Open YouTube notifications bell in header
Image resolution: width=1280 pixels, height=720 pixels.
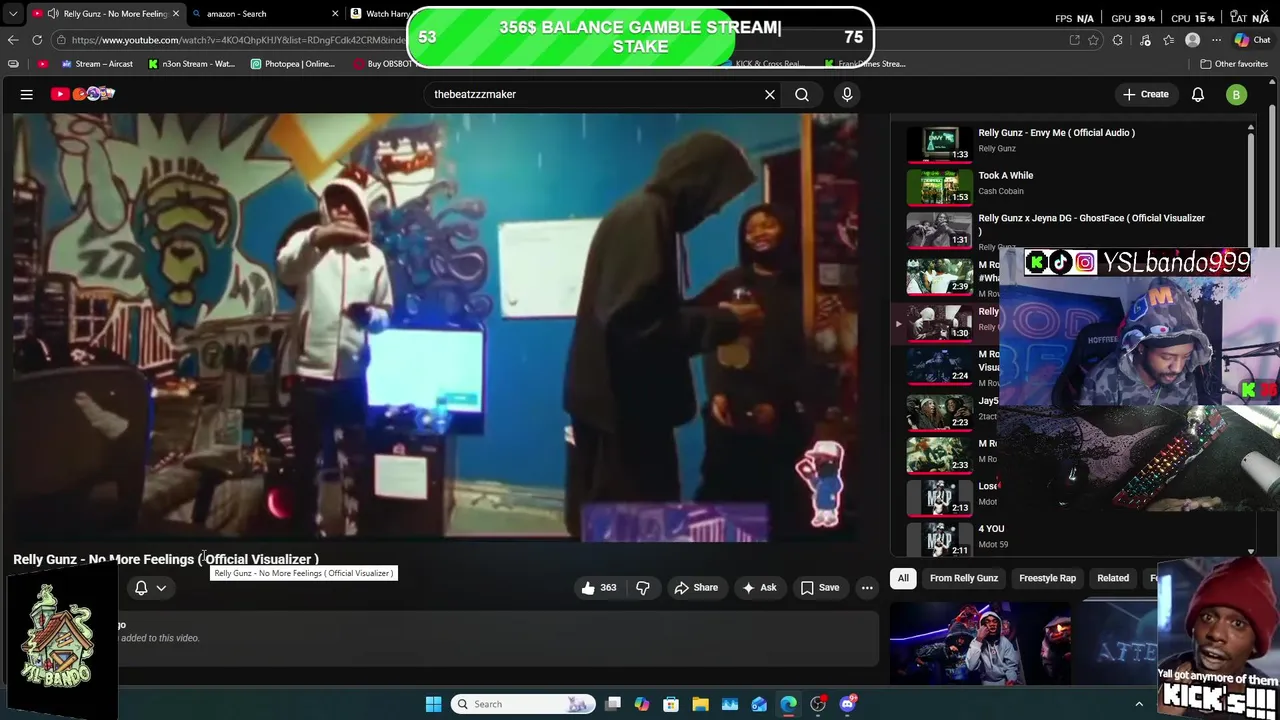click(x=1198, y=94)
